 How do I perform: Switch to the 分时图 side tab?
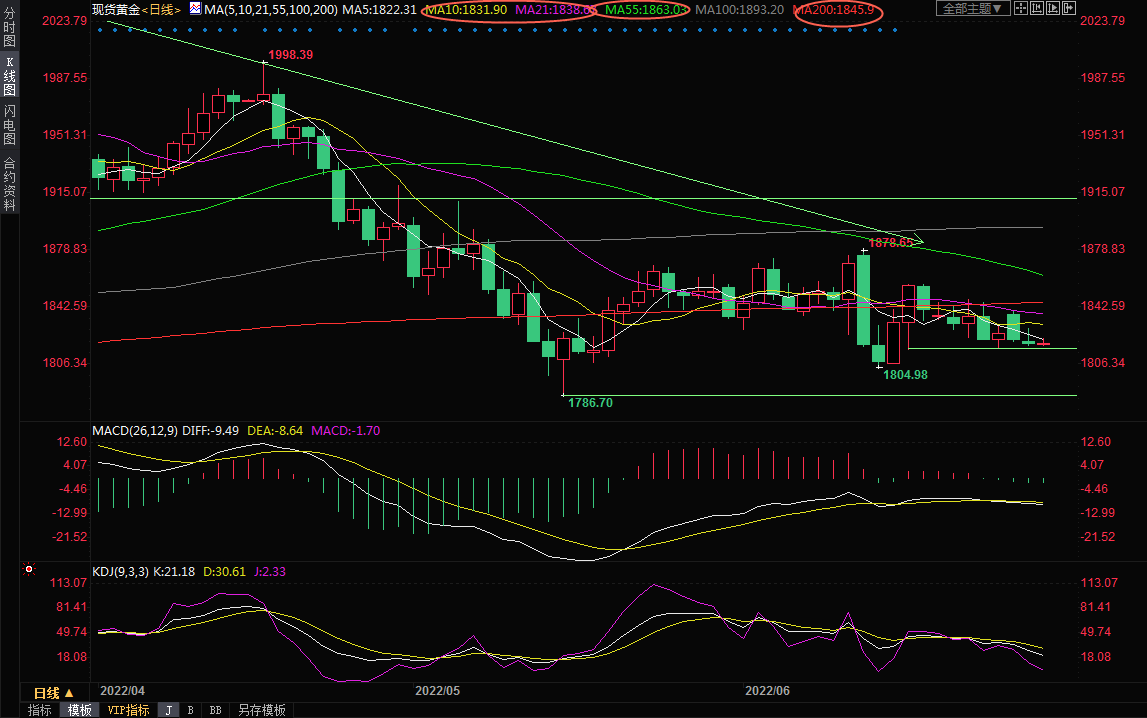(10, 30)
